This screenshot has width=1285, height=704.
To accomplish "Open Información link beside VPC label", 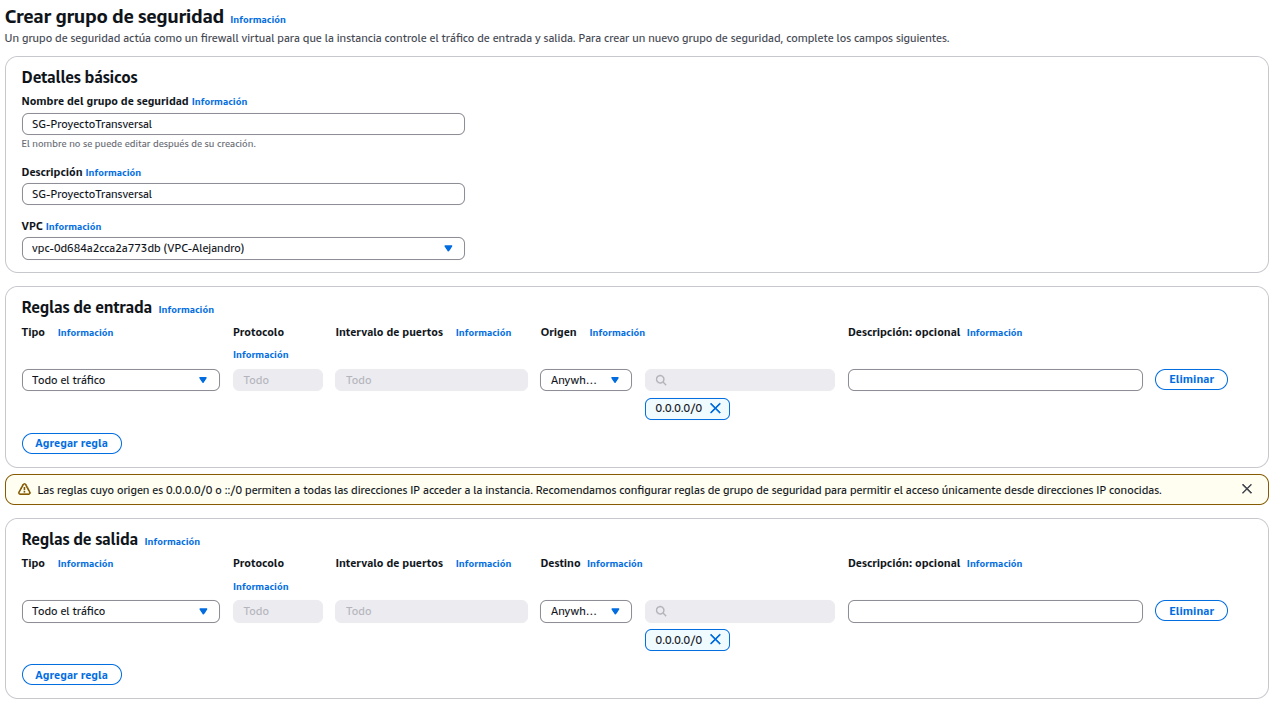I will point(74,227).
